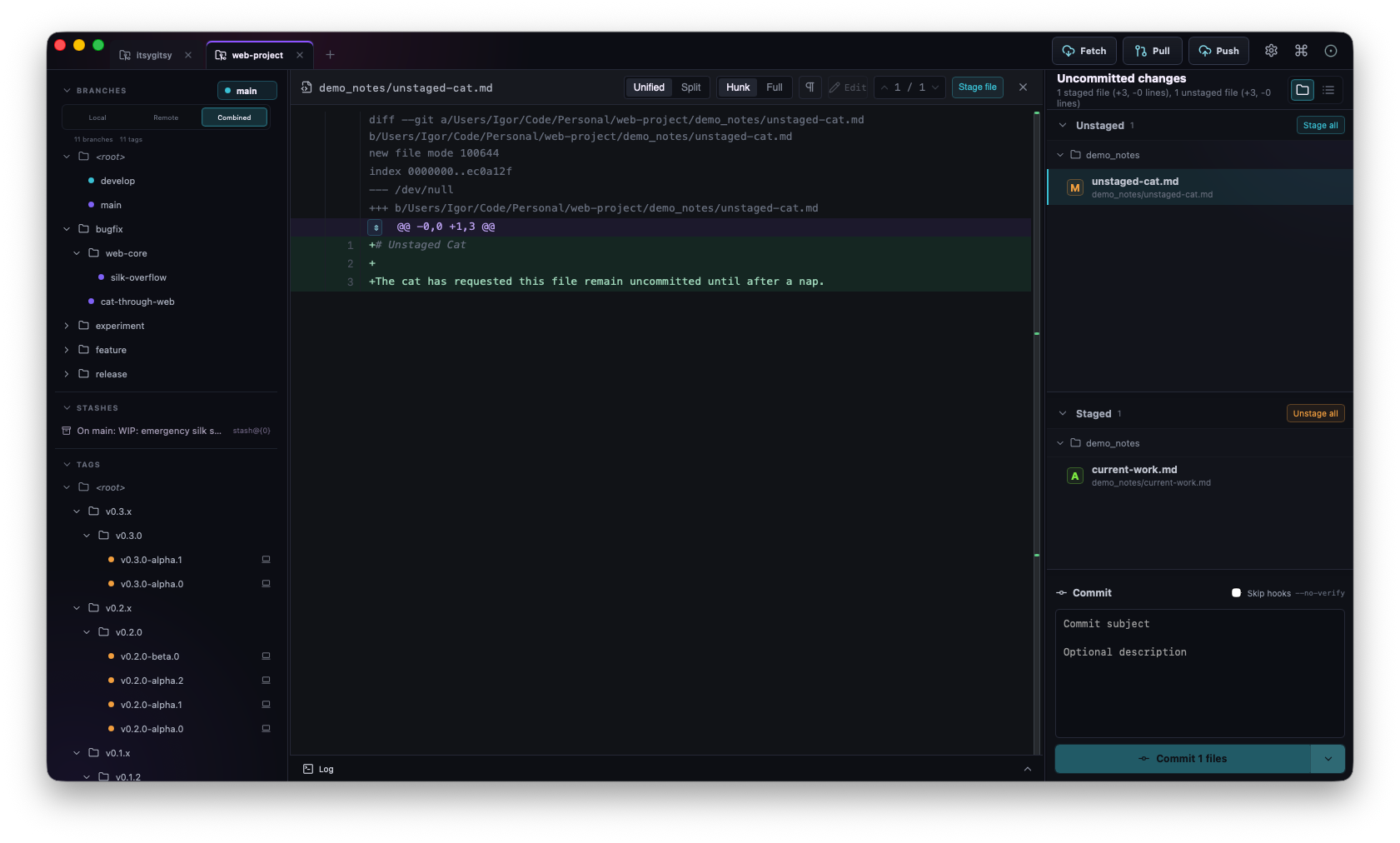Viewport: 1400px width, 843px height.
Task: Collapse the Unstaged section
Action: [x=1063, y=125]
